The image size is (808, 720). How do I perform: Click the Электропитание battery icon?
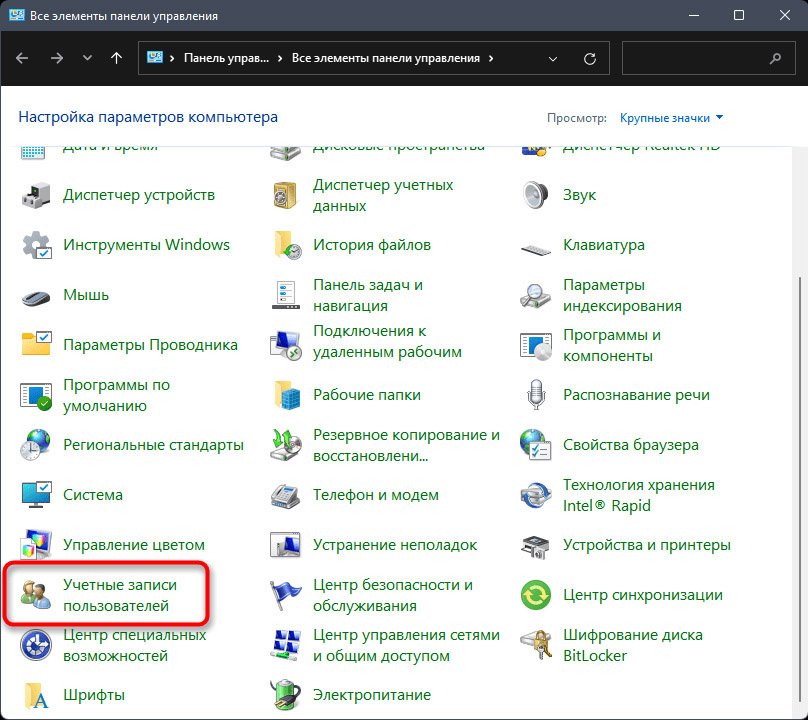tap(285, 695)
